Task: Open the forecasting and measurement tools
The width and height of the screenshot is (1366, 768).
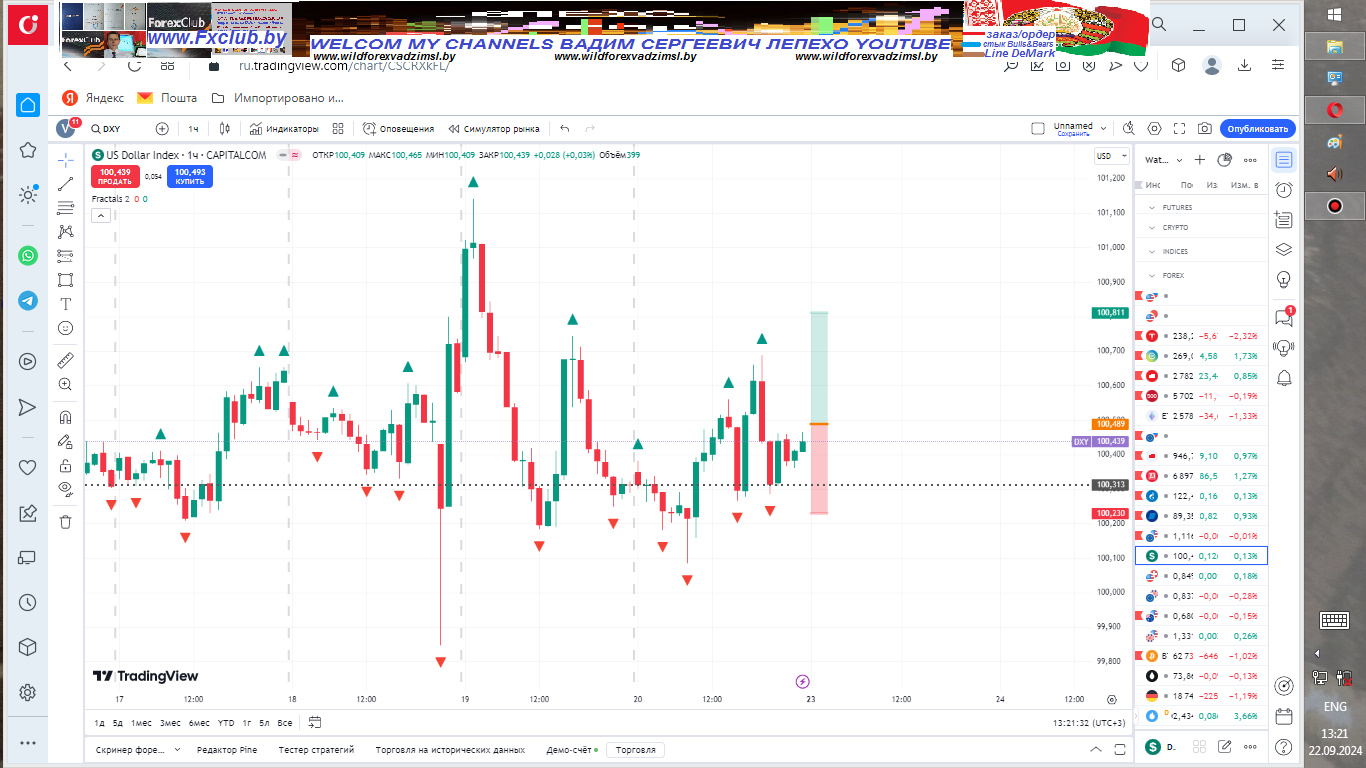Action: tap(66, 256)
